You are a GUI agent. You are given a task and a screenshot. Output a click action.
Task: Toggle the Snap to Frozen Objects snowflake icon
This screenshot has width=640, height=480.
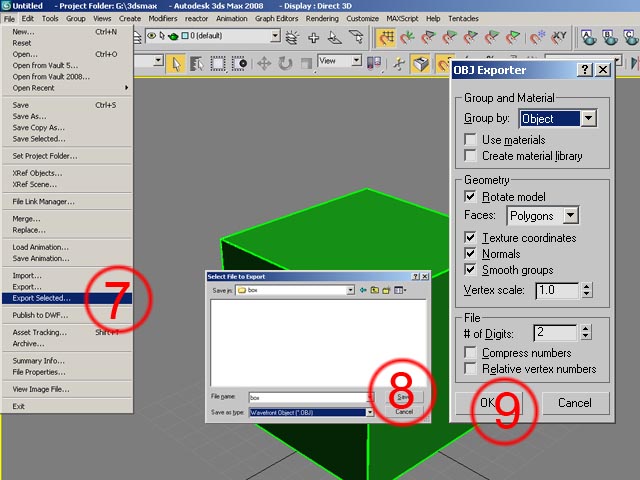point(537,38)
